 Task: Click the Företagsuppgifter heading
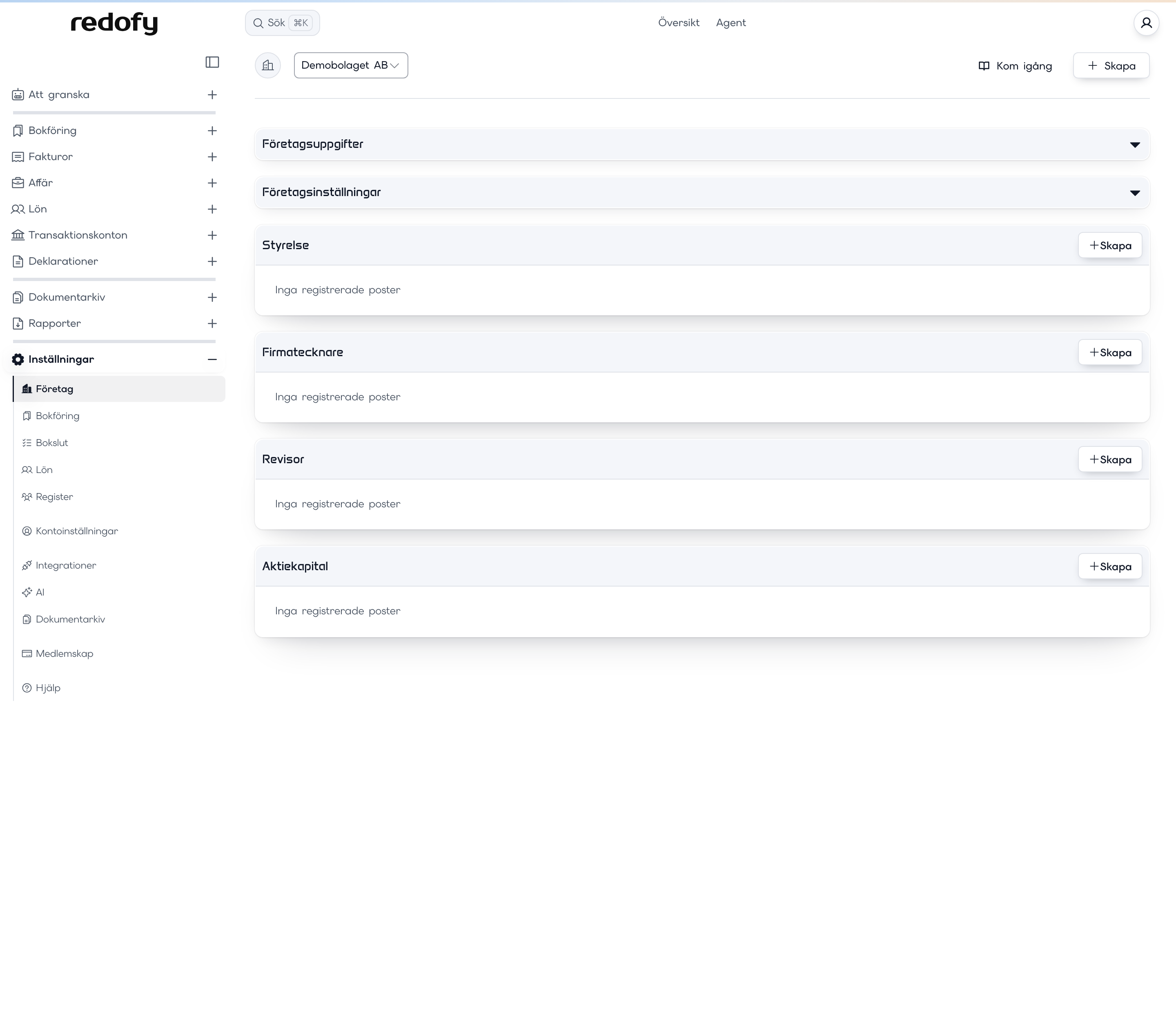[x=313, y=144]
